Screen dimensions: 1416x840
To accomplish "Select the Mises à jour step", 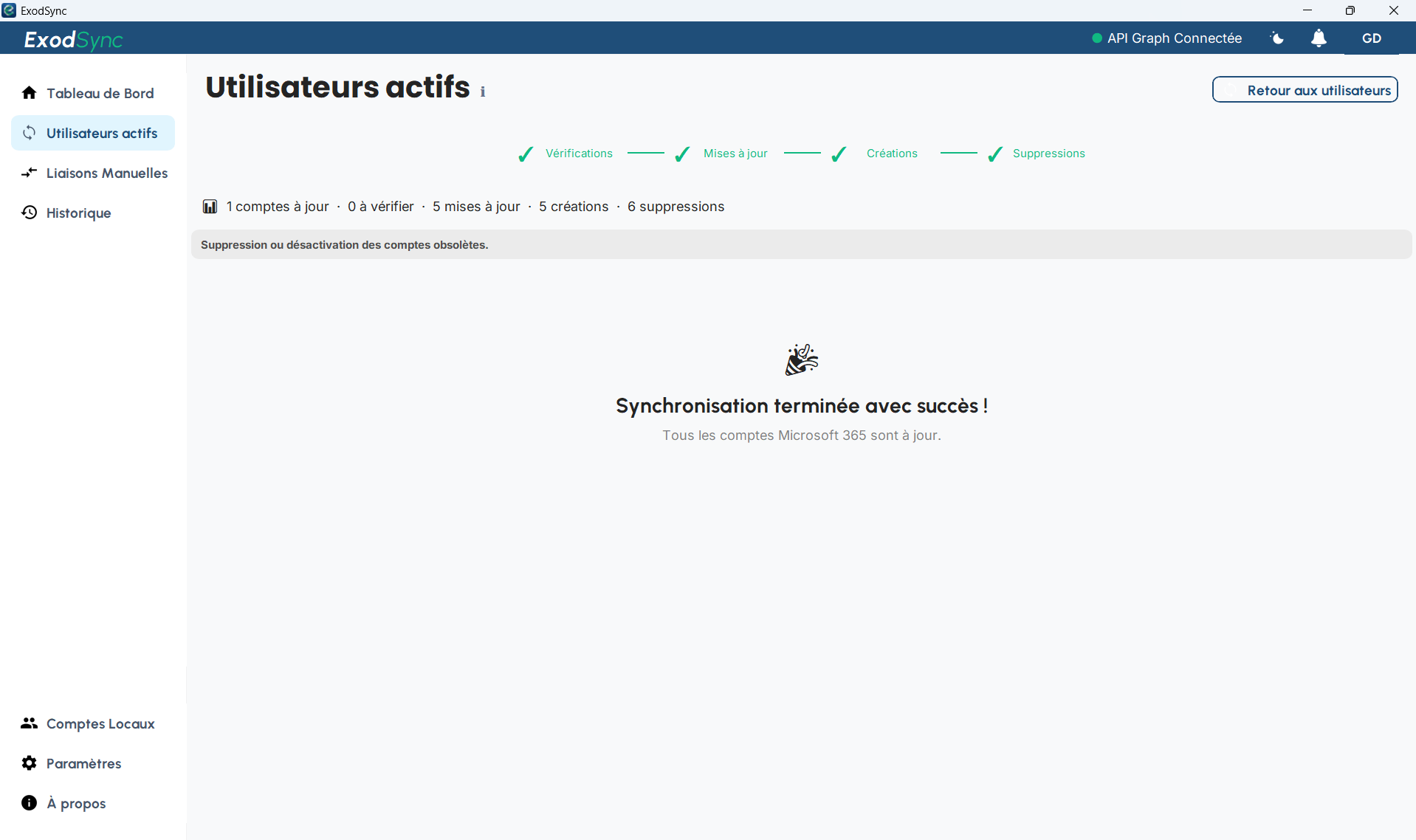I will (721, 154).
